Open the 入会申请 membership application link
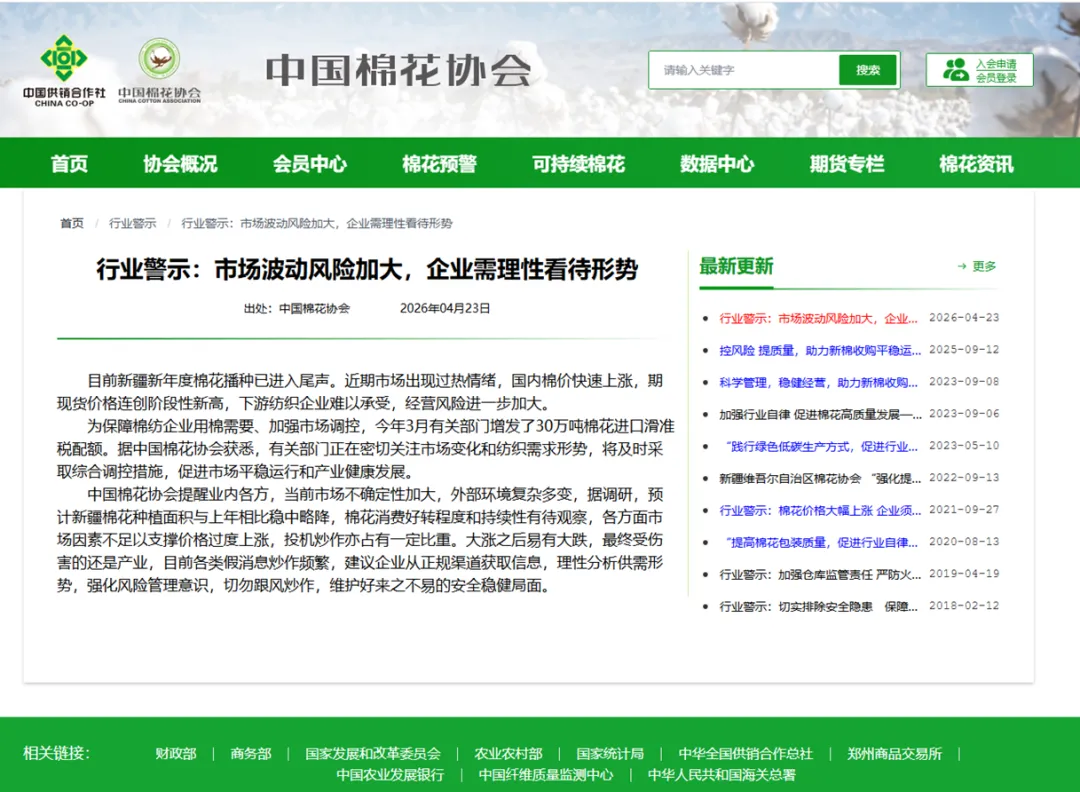The image size is (1080, 792). point(996,63)
